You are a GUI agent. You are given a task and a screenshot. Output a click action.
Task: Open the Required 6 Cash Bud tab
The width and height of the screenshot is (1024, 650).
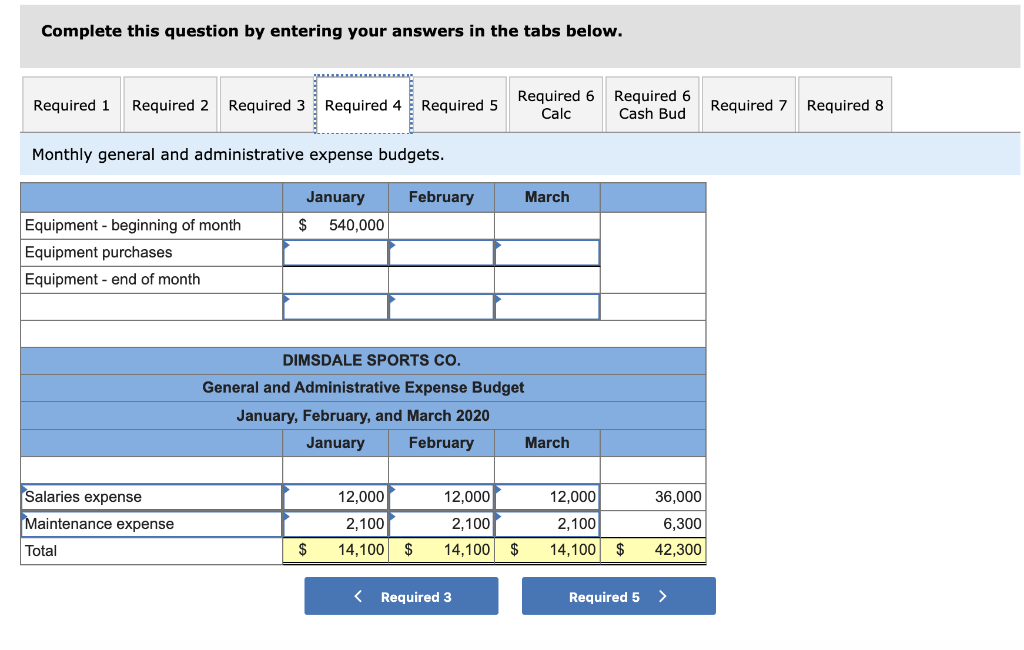tap(652, 105)
